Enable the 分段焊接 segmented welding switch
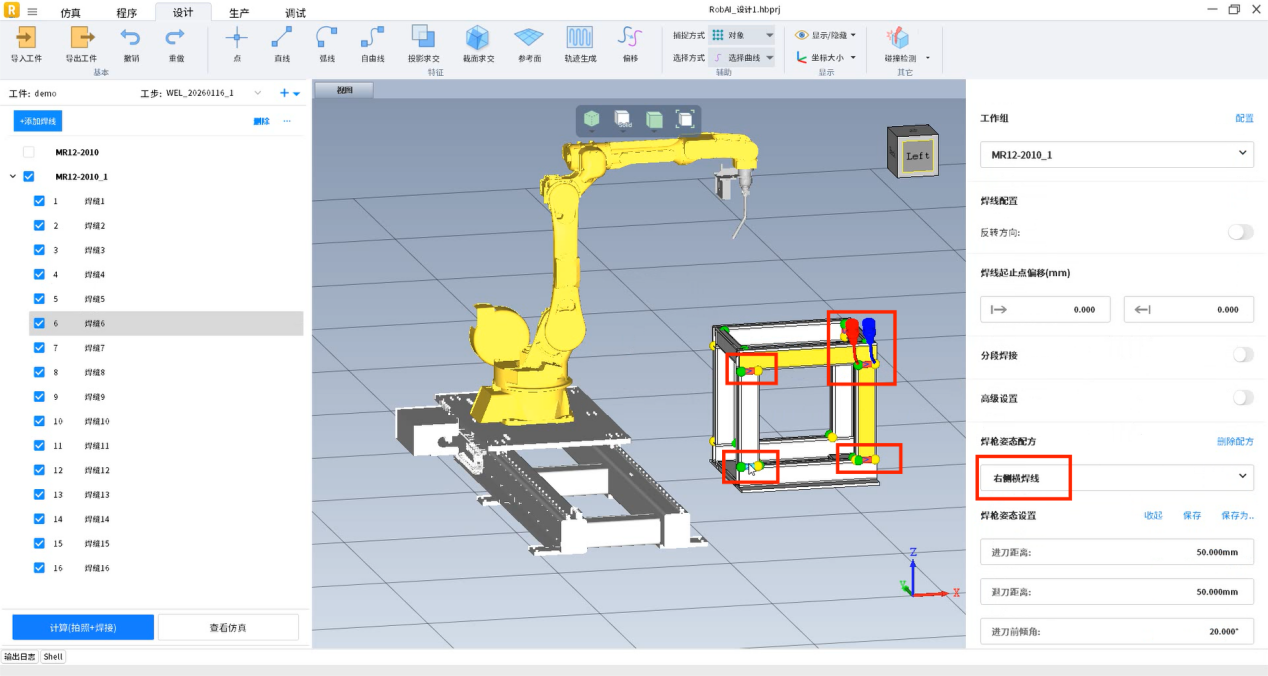The height and width of the screenshot is (676, 1268). tap(1242, 355)
